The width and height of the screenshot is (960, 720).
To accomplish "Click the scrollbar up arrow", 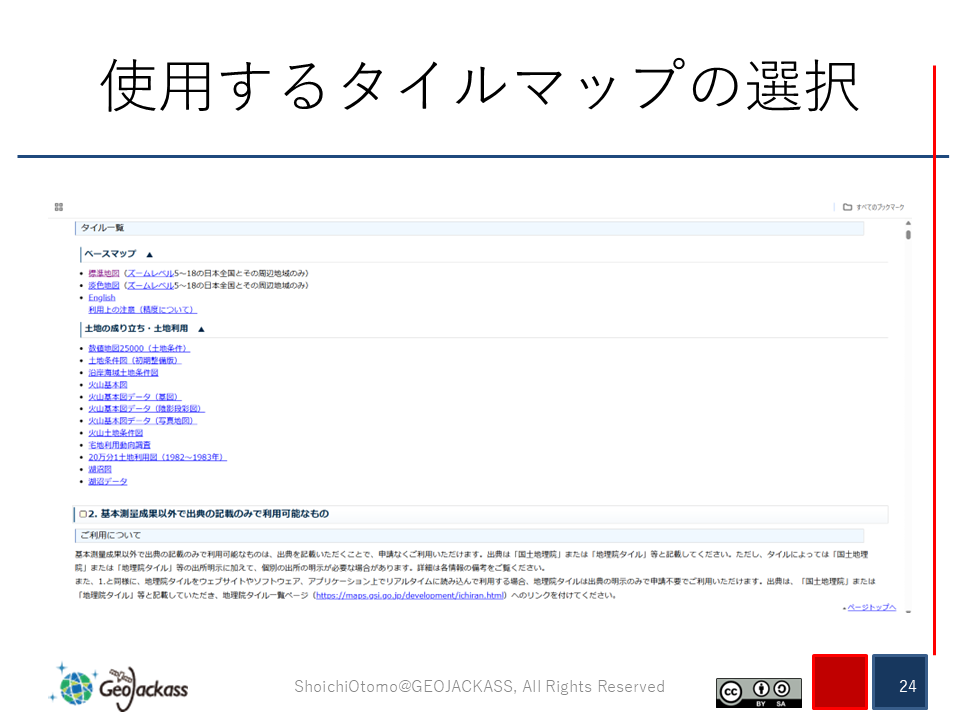I will (x=908, y=223).
